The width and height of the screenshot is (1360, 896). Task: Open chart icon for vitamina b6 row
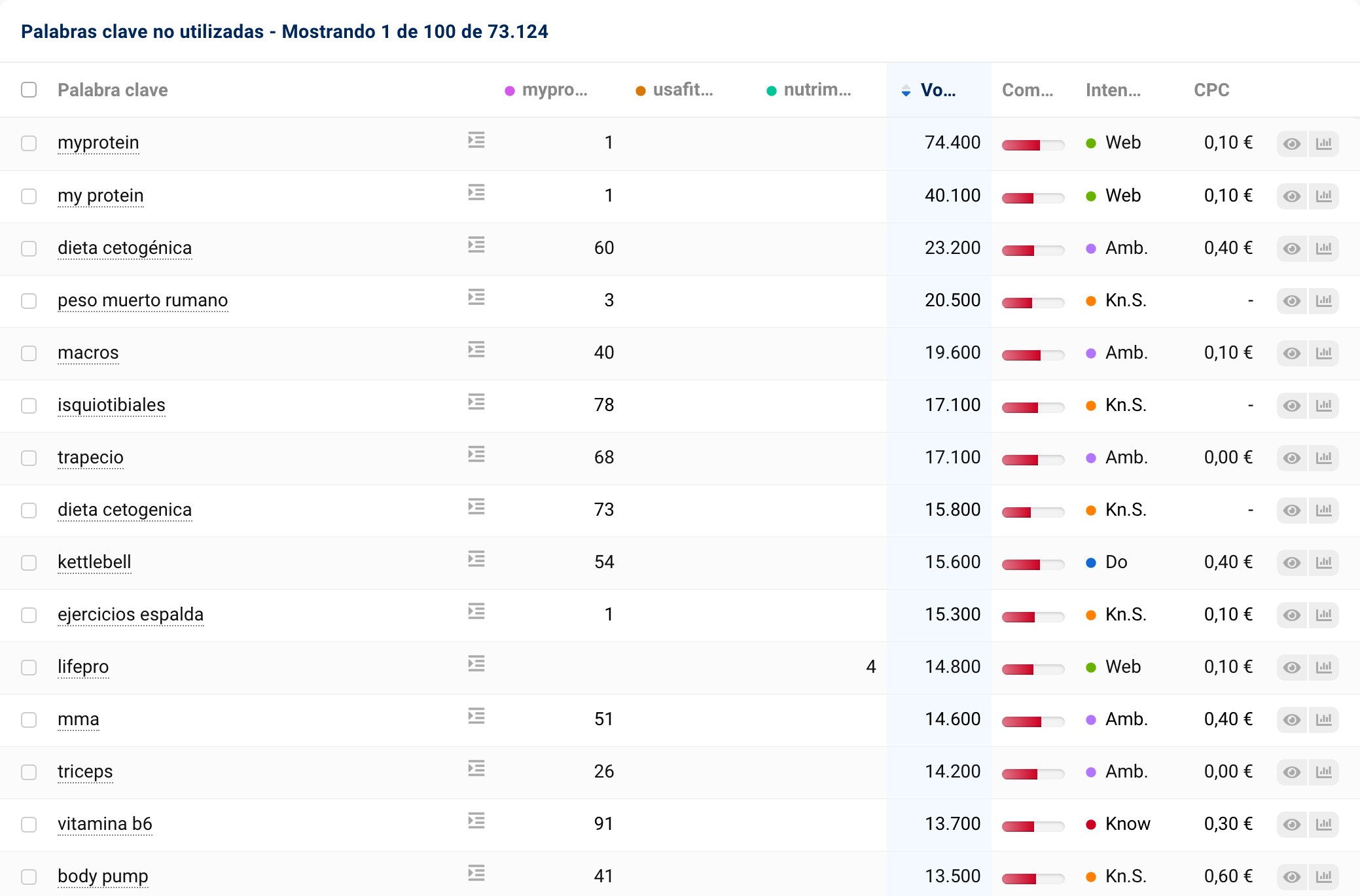tap(1323, 825)
